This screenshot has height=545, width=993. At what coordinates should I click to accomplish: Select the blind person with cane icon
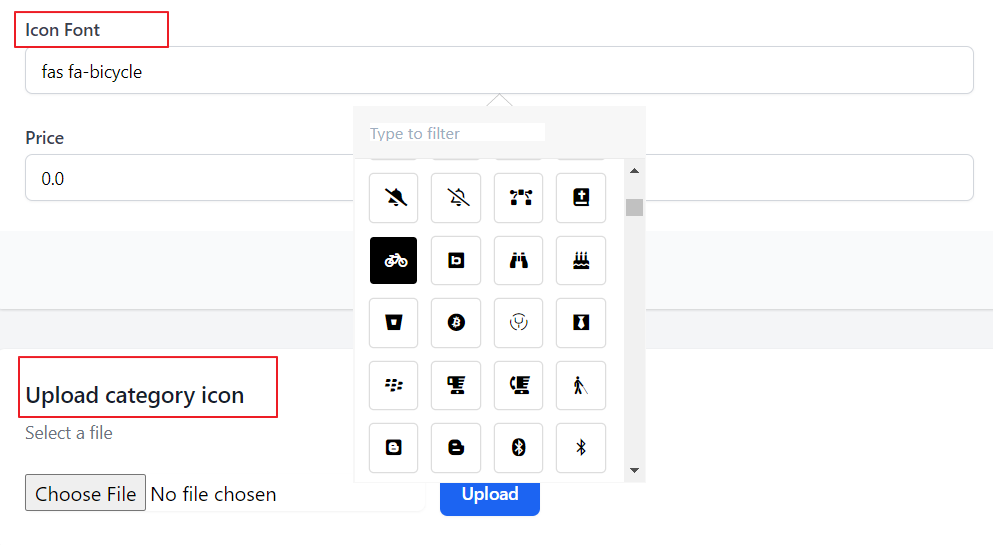[x=581, y=385]
